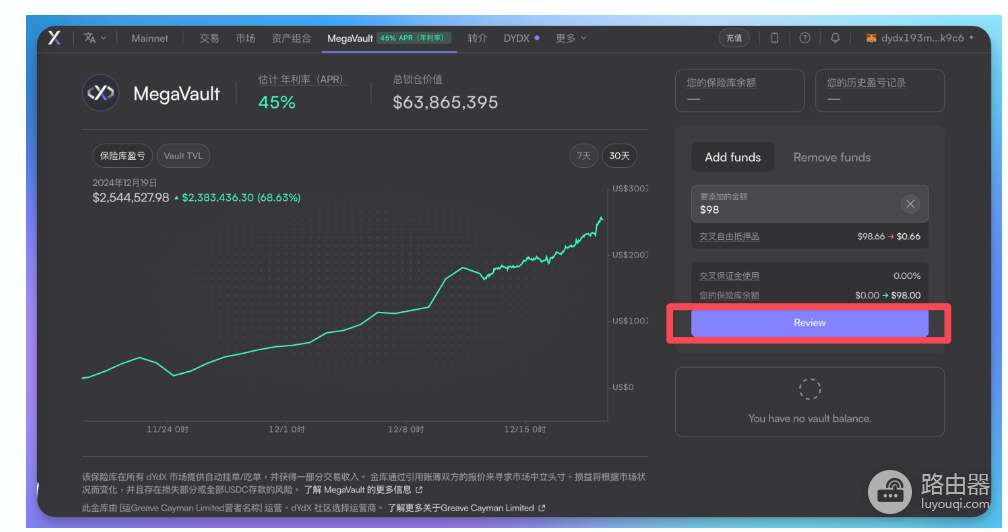Screen dimensions: 1008x532
Task: Open the 了解 MegaVault 的更多信息 link
Action: (x=363, y=490)
